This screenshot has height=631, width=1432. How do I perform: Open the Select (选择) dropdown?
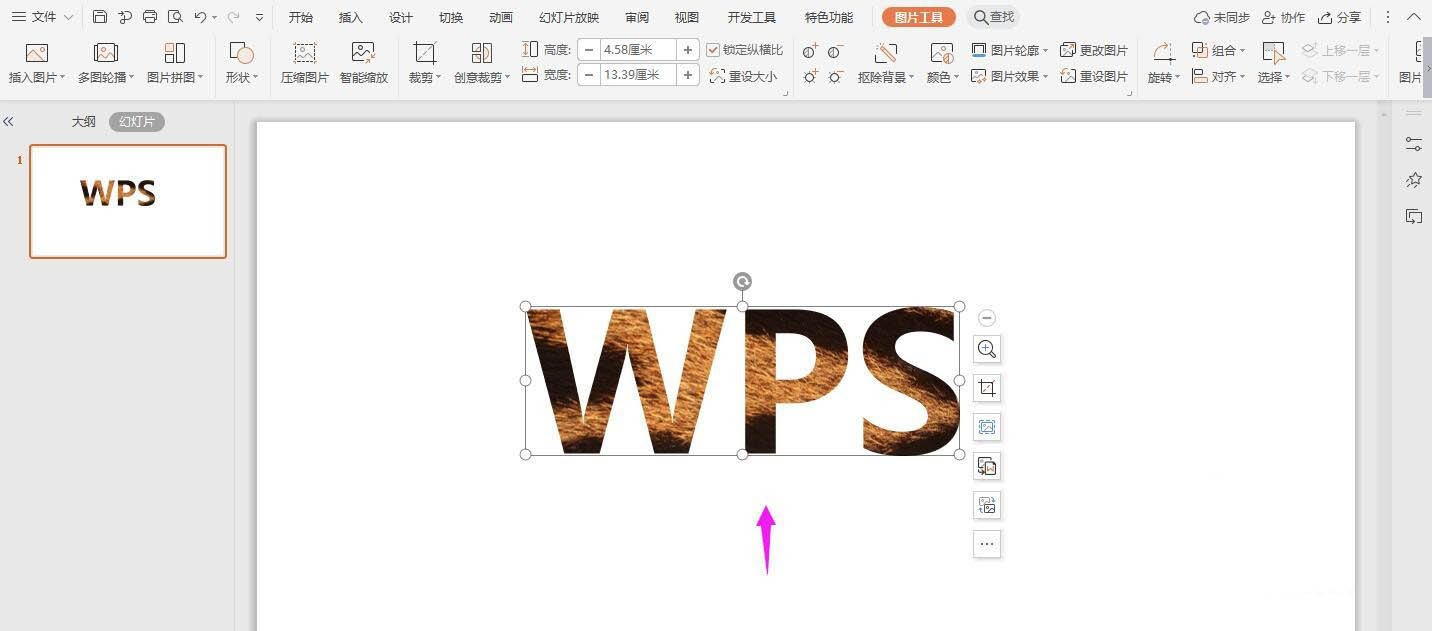[1273, 77]
